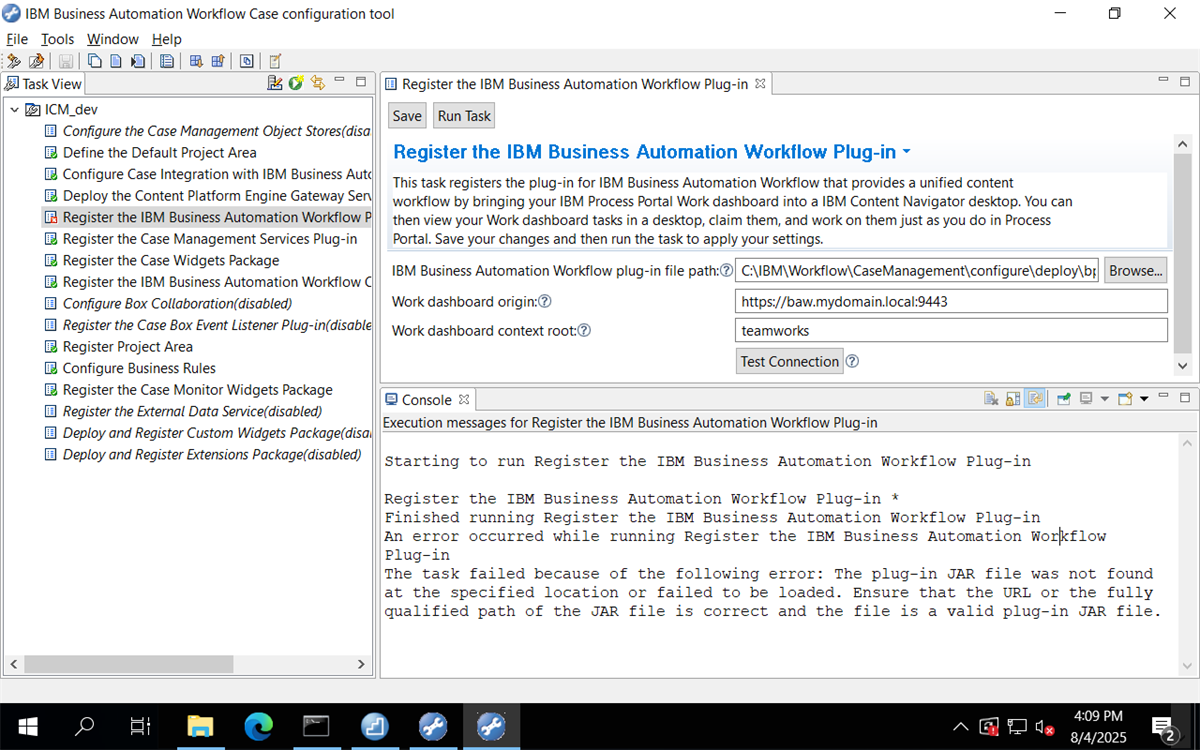Click the Display Selected Console monitor icon
1200x750 pixels.
tap(1086, 399)
